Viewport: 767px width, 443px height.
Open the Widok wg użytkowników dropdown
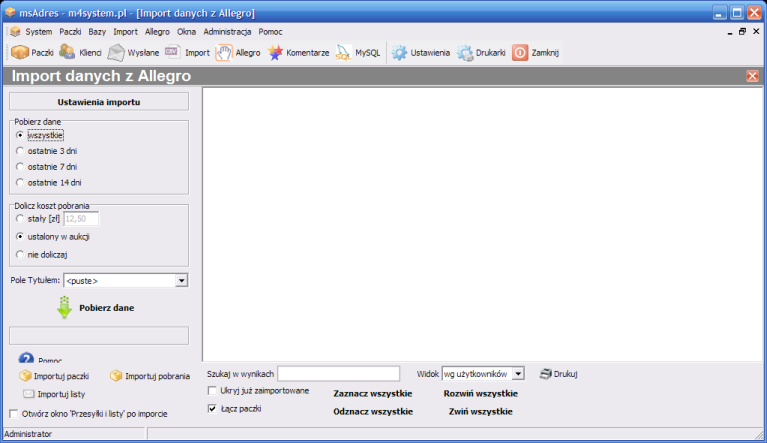click(518, 374)
